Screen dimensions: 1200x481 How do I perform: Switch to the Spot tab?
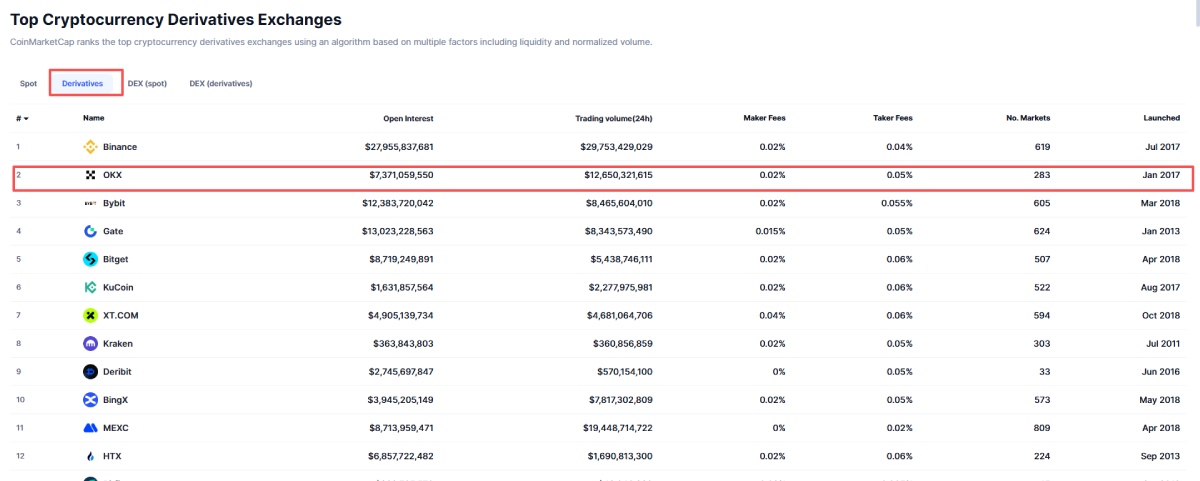pos(28,83)
